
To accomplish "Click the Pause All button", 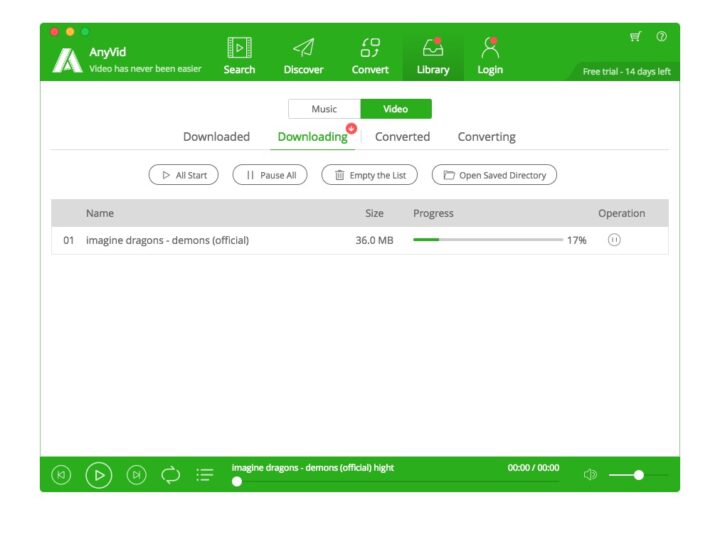I will point(270,175).
